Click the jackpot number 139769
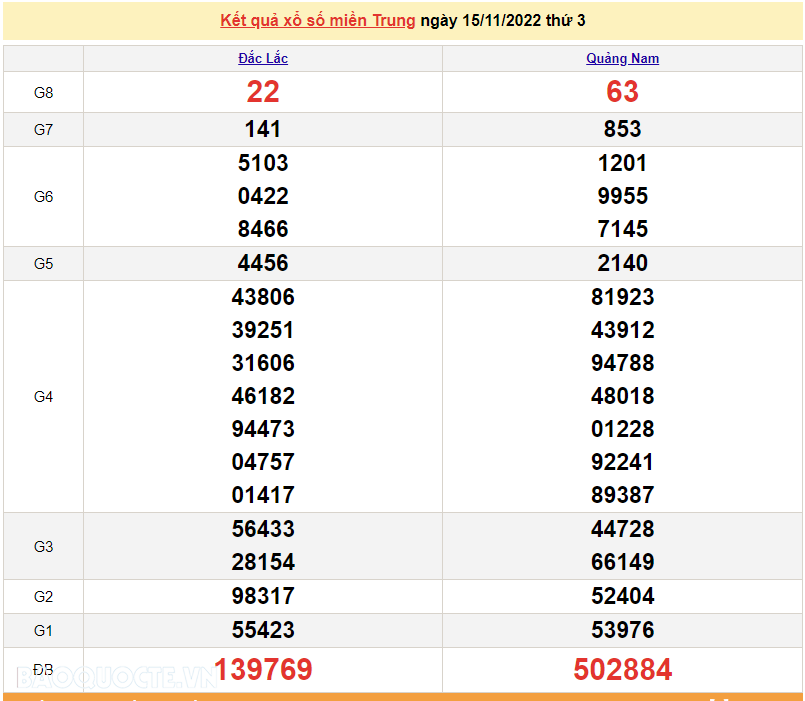 coord(263,670)
